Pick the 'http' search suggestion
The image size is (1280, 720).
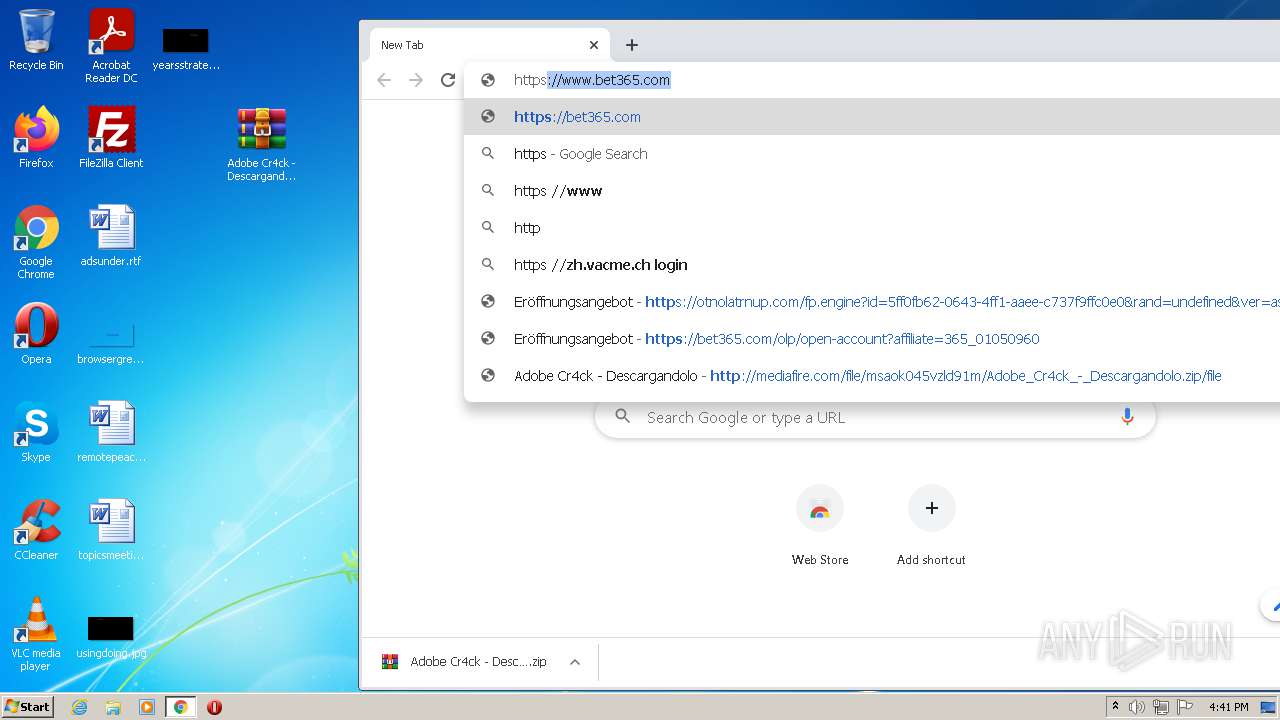coord(872,228)
